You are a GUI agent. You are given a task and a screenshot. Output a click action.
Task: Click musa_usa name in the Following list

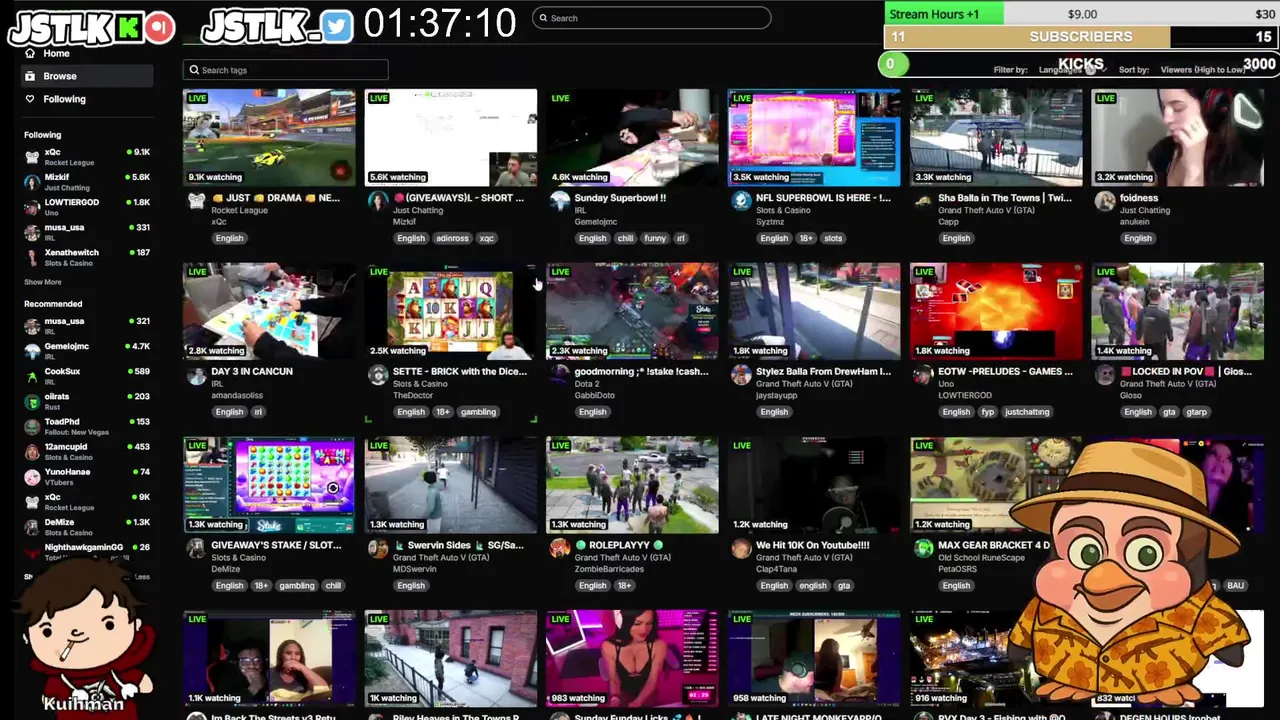[x=64, y=228]
